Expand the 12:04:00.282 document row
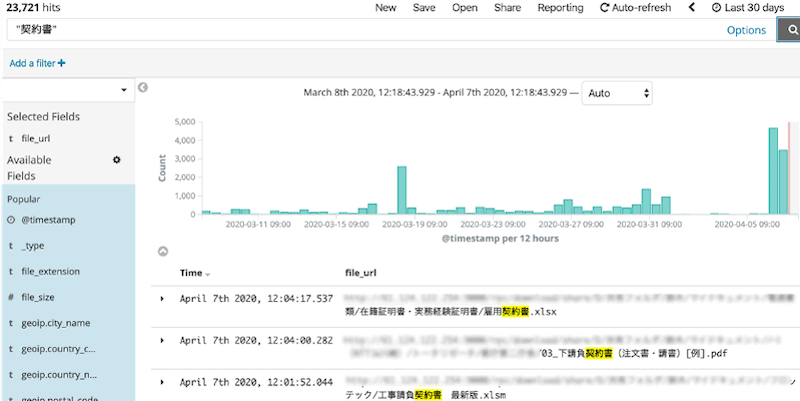800x401 pixels. click(x=162, y=340)
